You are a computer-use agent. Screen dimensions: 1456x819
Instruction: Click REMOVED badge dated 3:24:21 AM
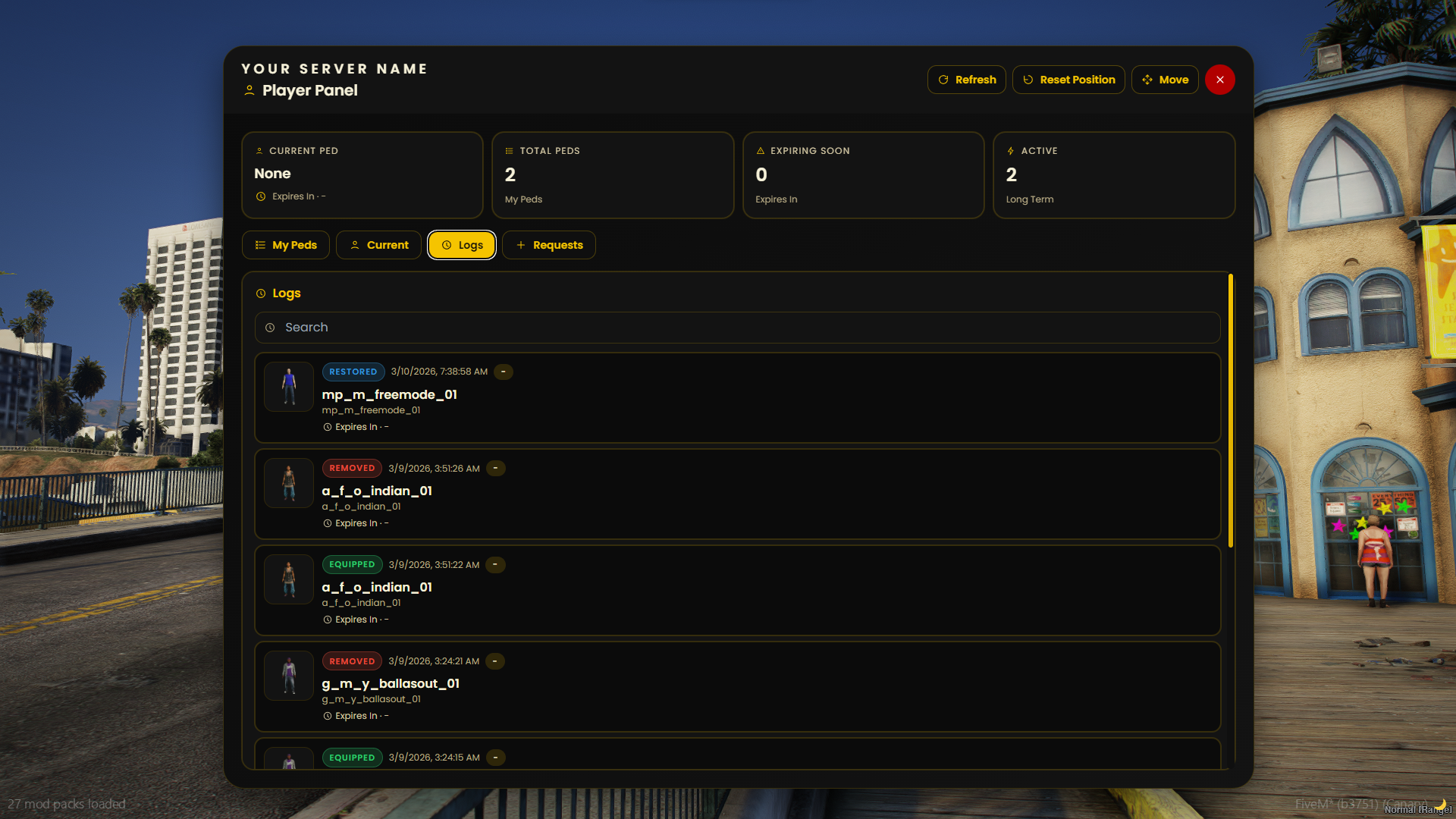point(352,661)
